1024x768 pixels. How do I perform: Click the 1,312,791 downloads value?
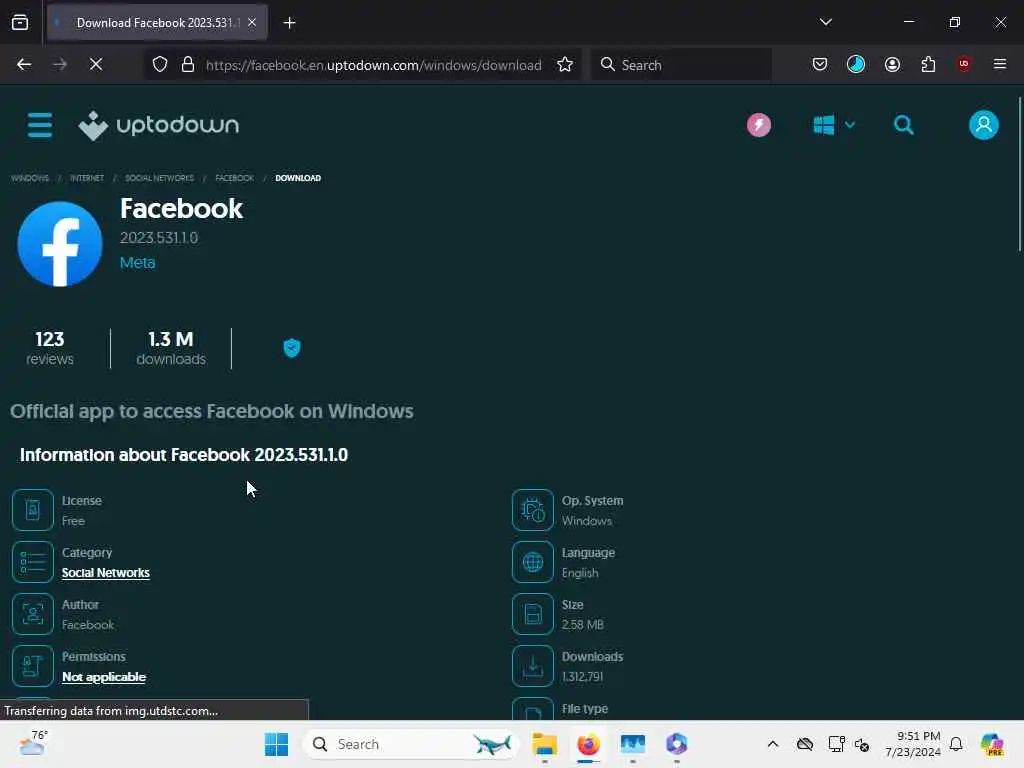pyautogui.click(x=583, y=677)
